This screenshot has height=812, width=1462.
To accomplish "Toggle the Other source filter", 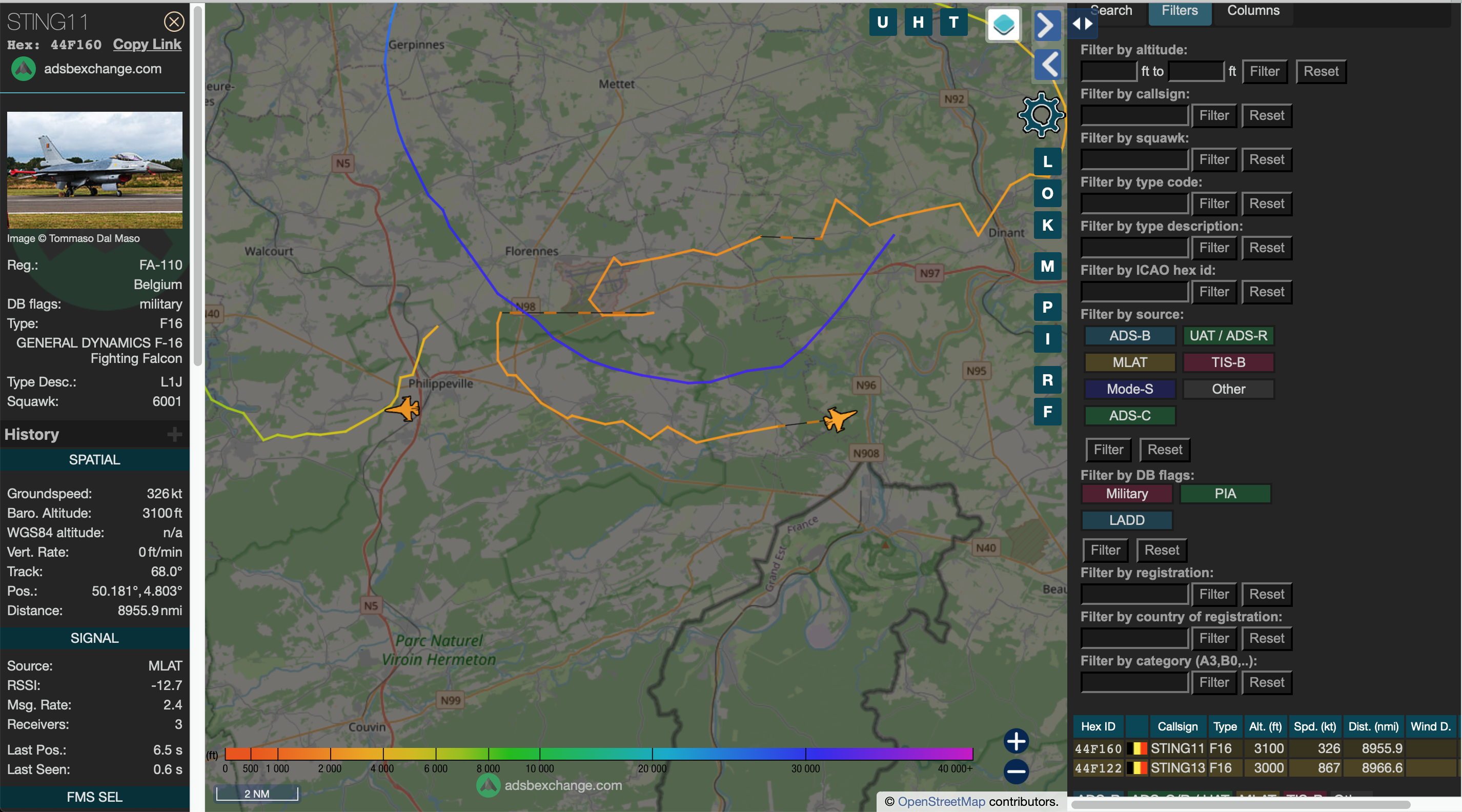I will point(1228,389).
